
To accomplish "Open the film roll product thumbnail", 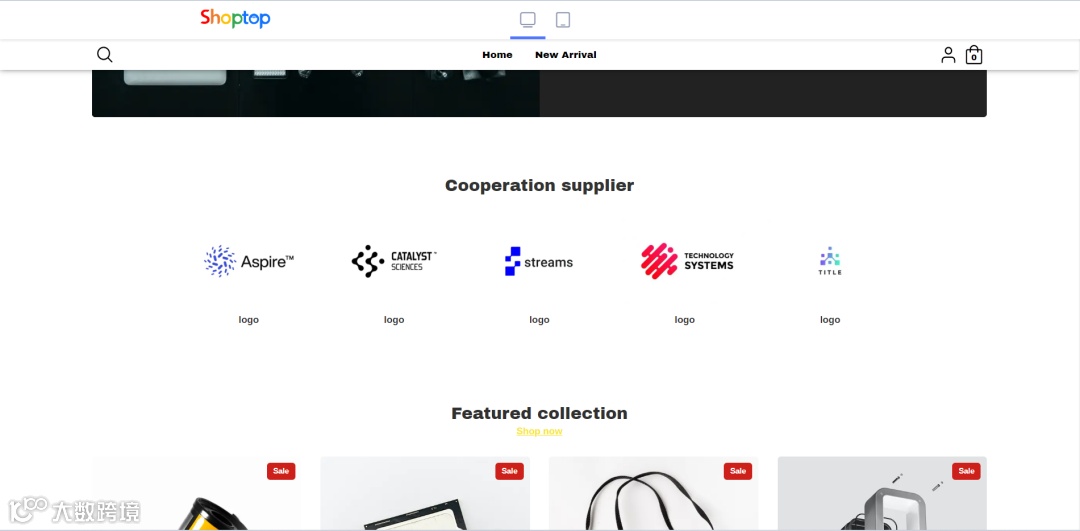I will click(196, 494).
